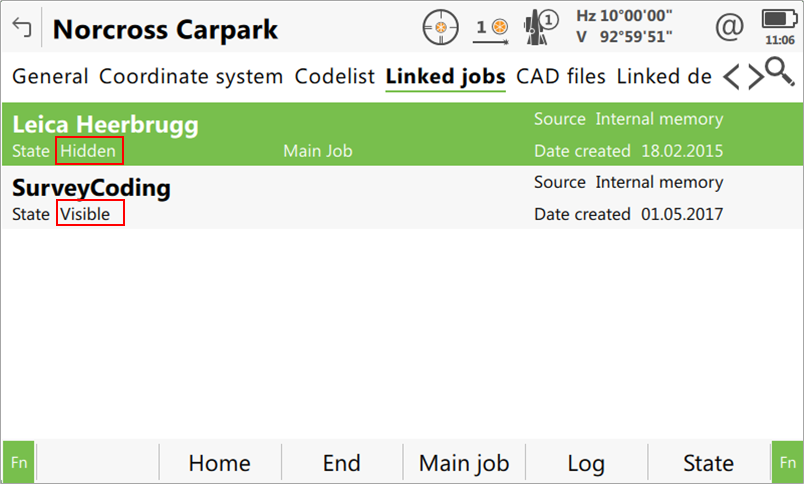Open the CAD files tab
Screen dimensions: 804x484
[560, 76]
